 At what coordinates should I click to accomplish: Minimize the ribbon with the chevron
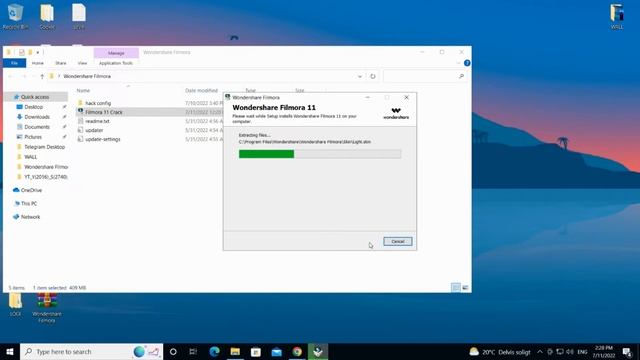[458, 63]
